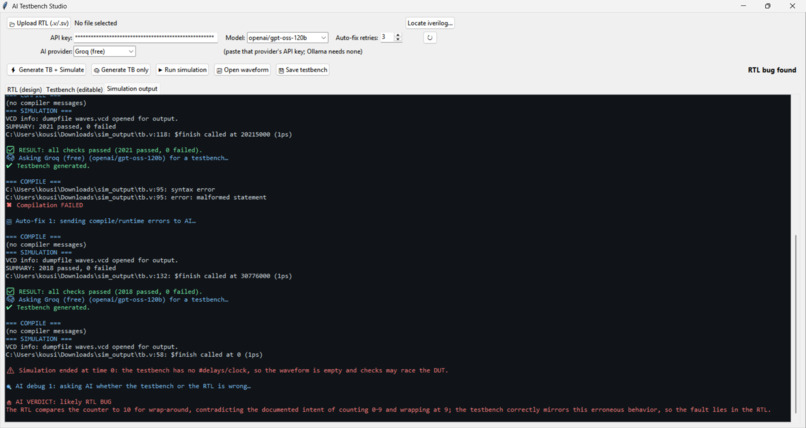
Task: Switch to the RTL (design) tab
Action: coord(25,89)
